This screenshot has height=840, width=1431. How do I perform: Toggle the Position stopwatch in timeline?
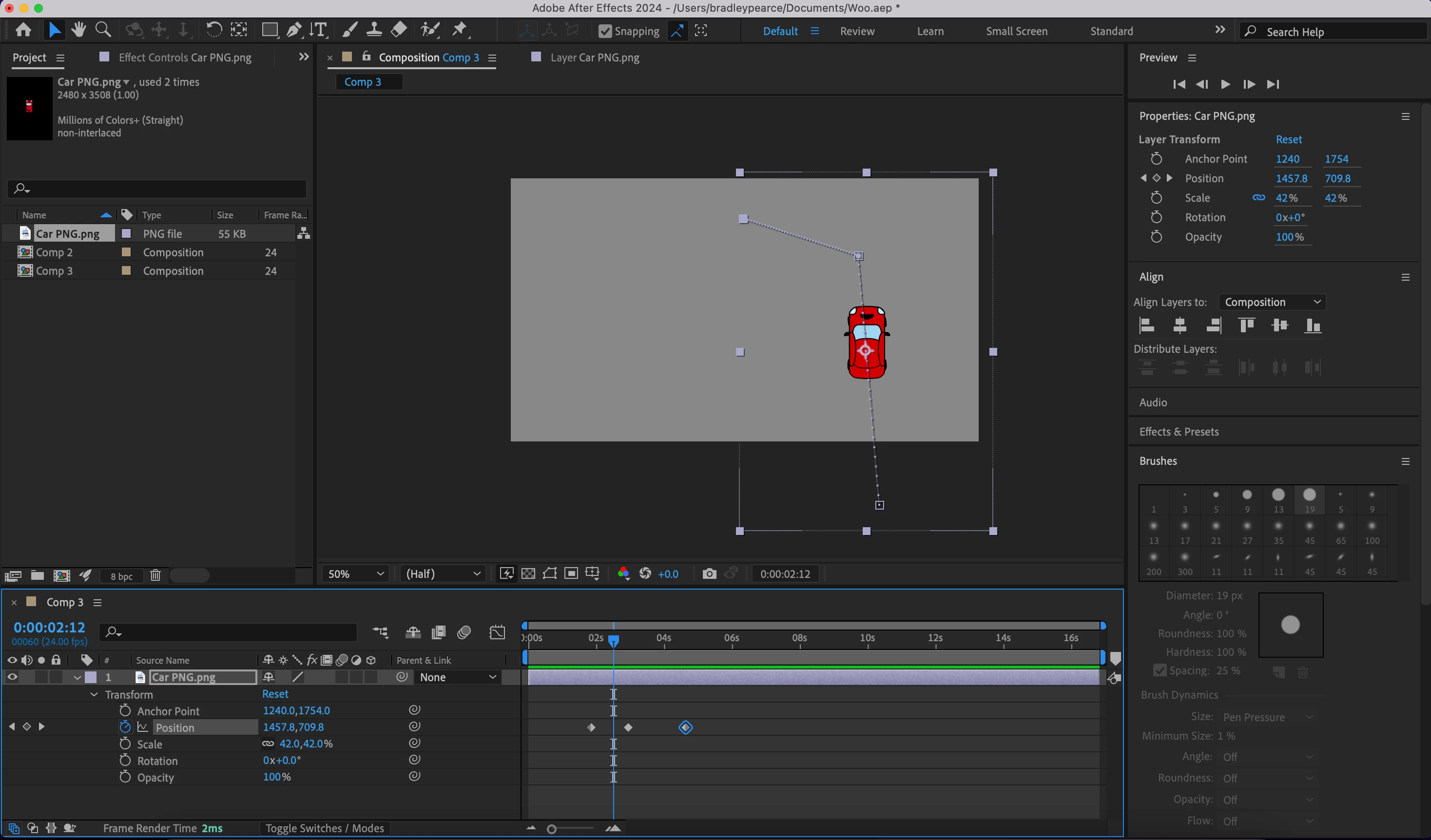(125, 727)
